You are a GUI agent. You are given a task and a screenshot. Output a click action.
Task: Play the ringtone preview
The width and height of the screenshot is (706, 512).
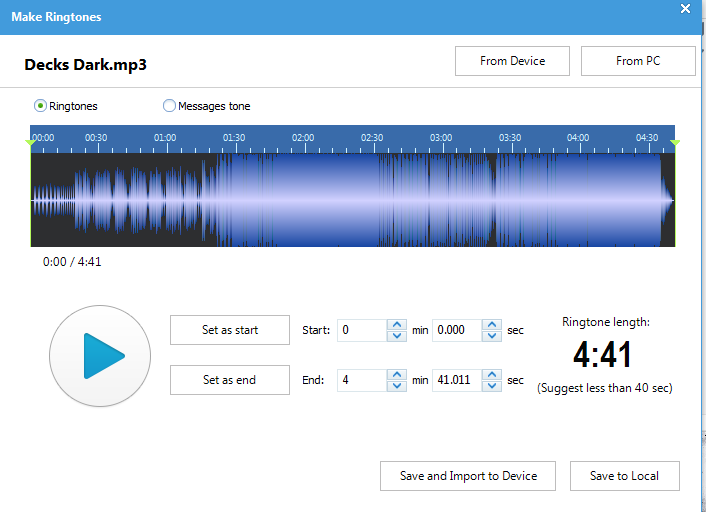100,356
